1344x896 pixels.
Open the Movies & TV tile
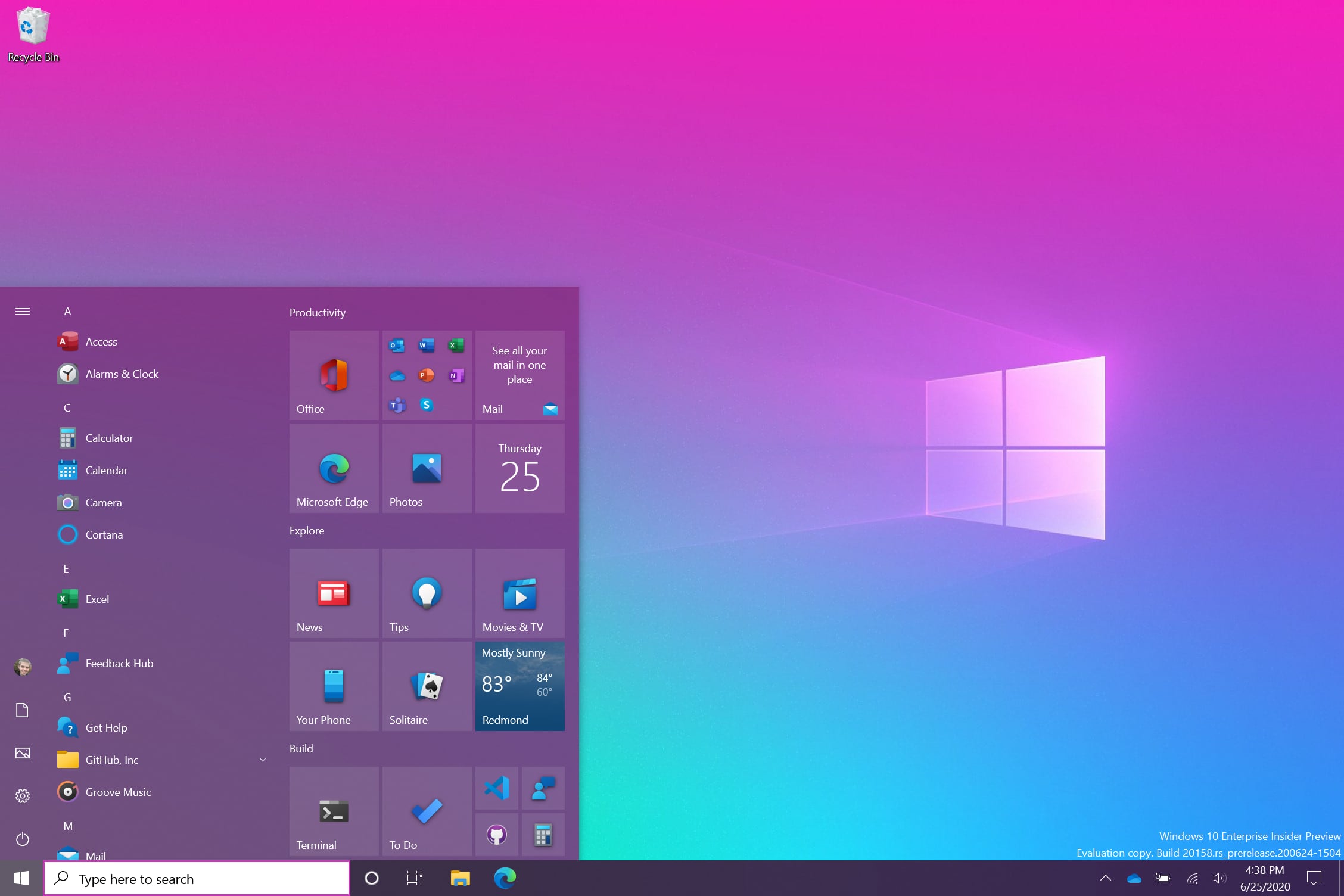point(519,591)
